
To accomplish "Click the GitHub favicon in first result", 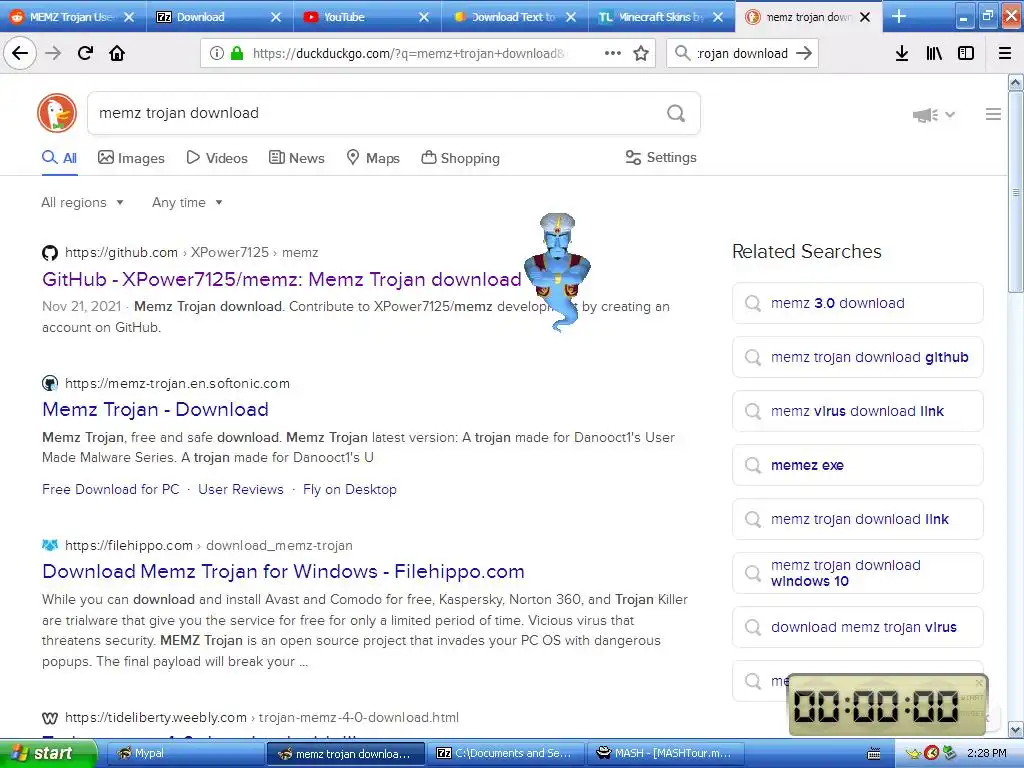I will (x=50, y=253).
